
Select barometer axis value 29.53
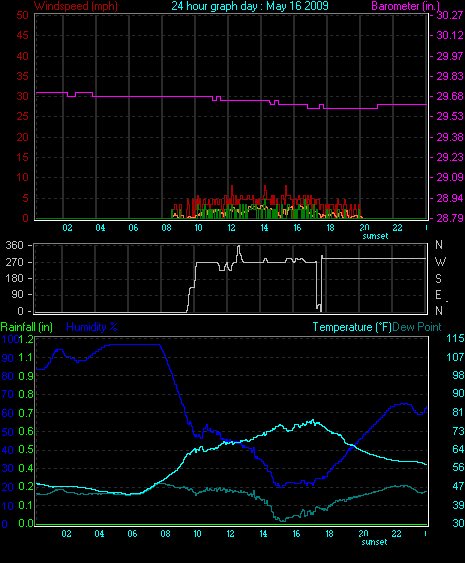pyautogui.click(x=450, y=116)
